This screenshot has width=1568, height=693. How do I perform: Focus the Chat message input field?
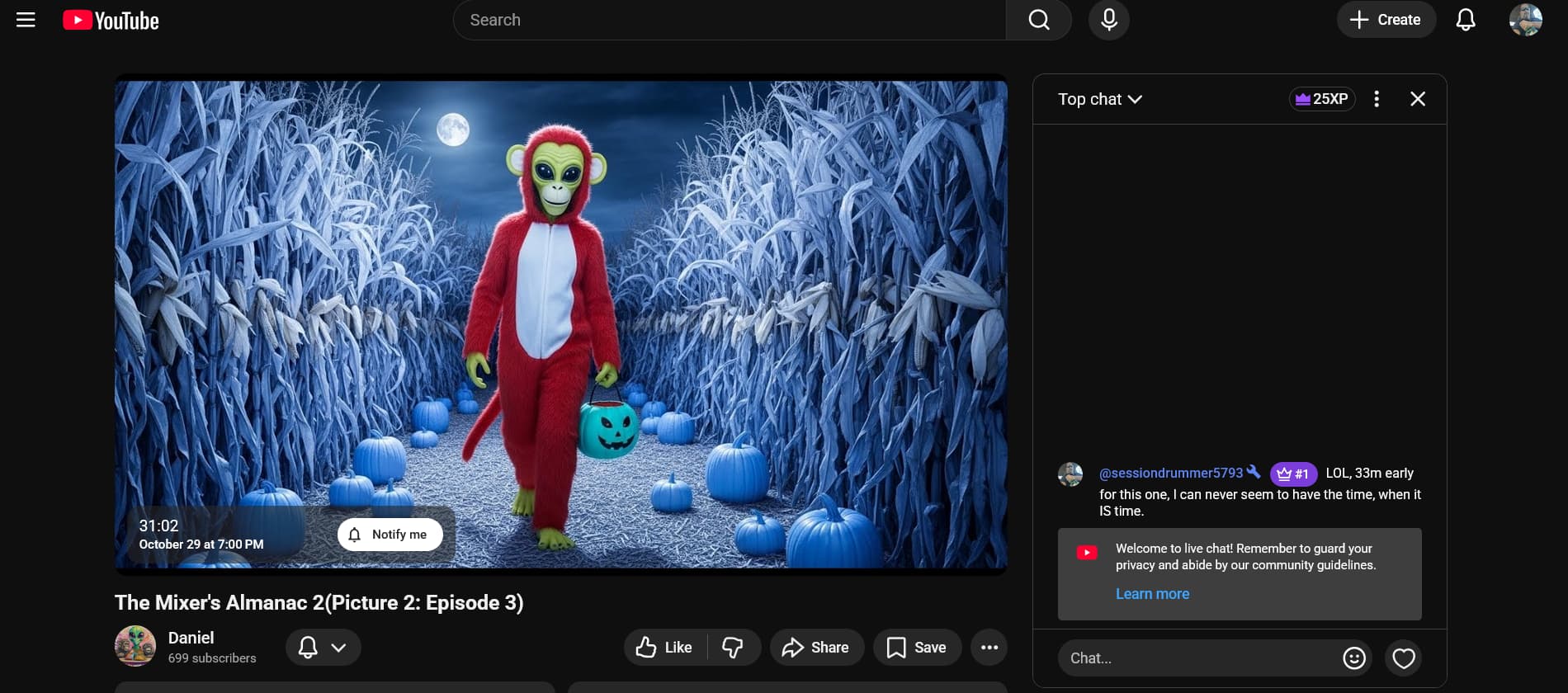pos(1197,658)
